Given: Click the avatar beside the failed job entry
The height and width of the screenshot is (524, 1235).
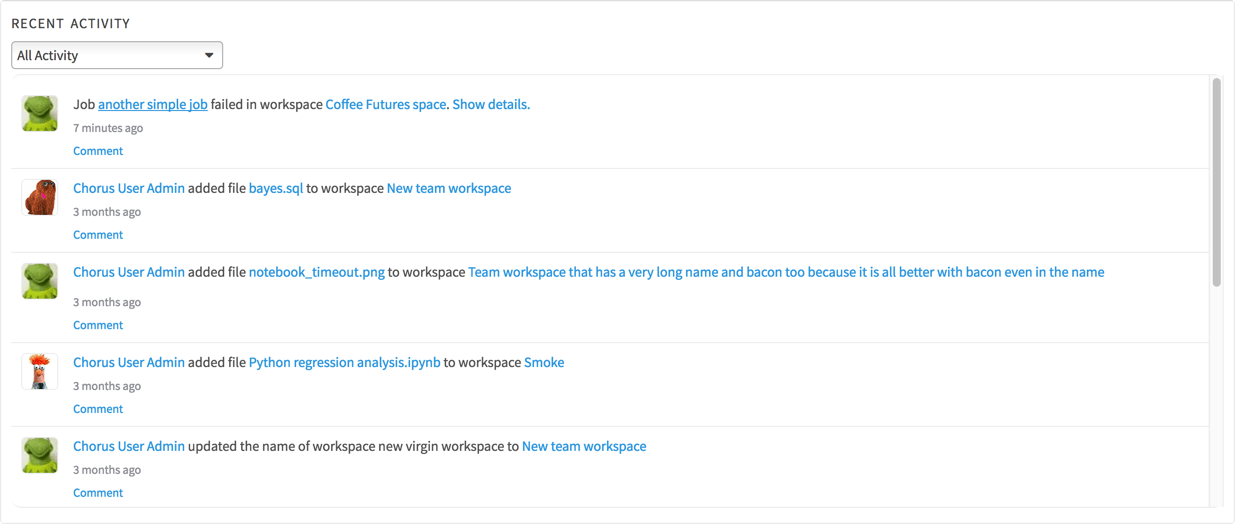Looking at the screenshot, I should [x=40, y=113].
